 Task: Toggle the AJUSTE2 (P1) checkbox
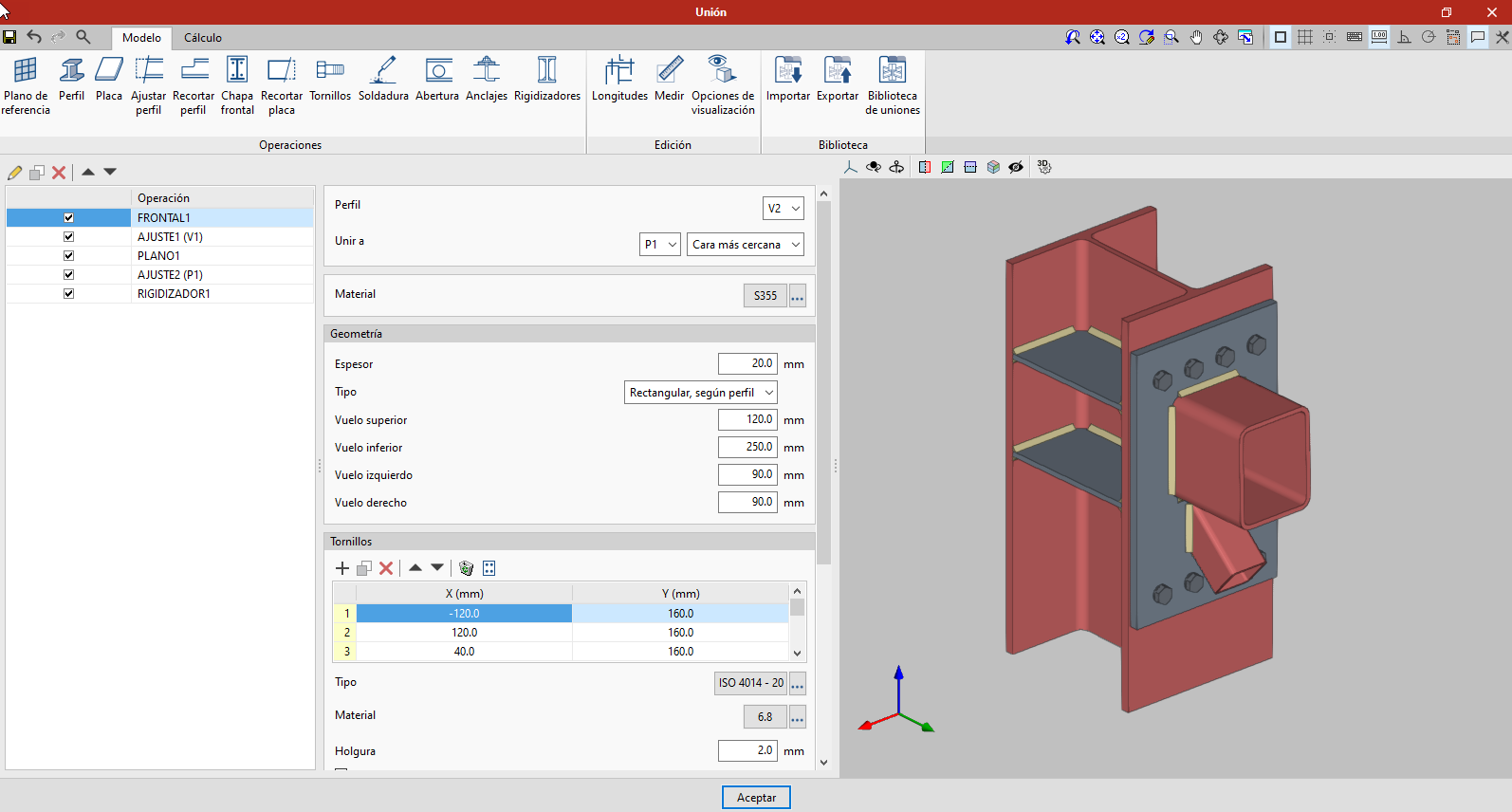coord(68,274)
